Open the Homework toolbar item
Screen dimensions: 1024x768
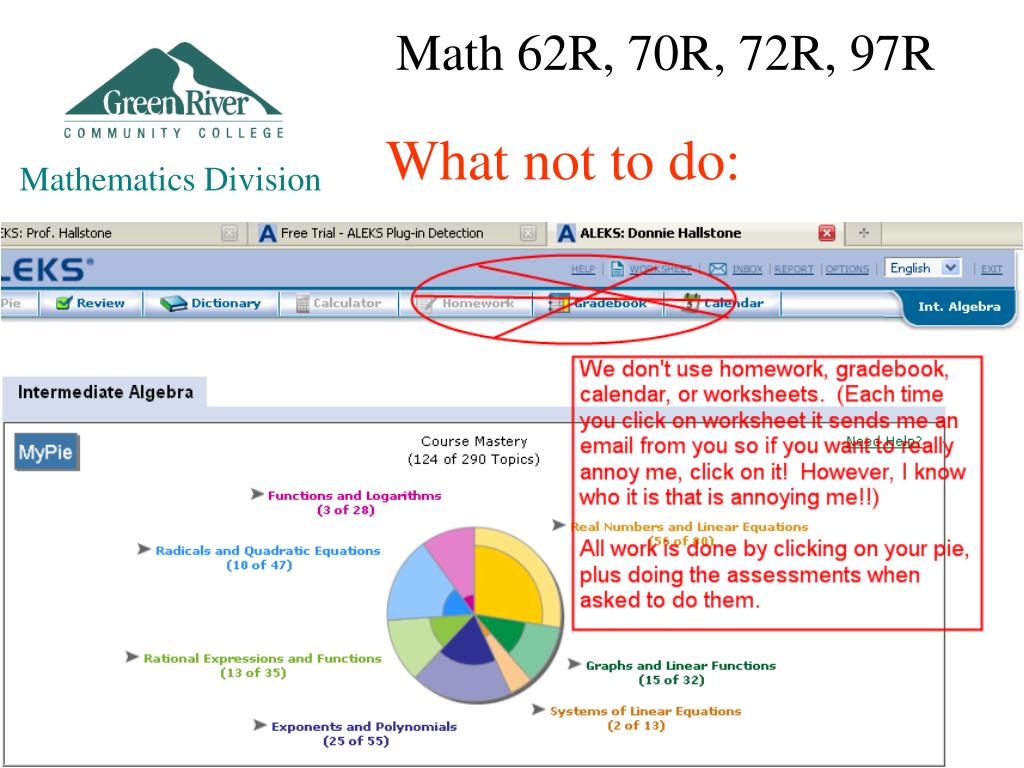click(x=466, y=304)
